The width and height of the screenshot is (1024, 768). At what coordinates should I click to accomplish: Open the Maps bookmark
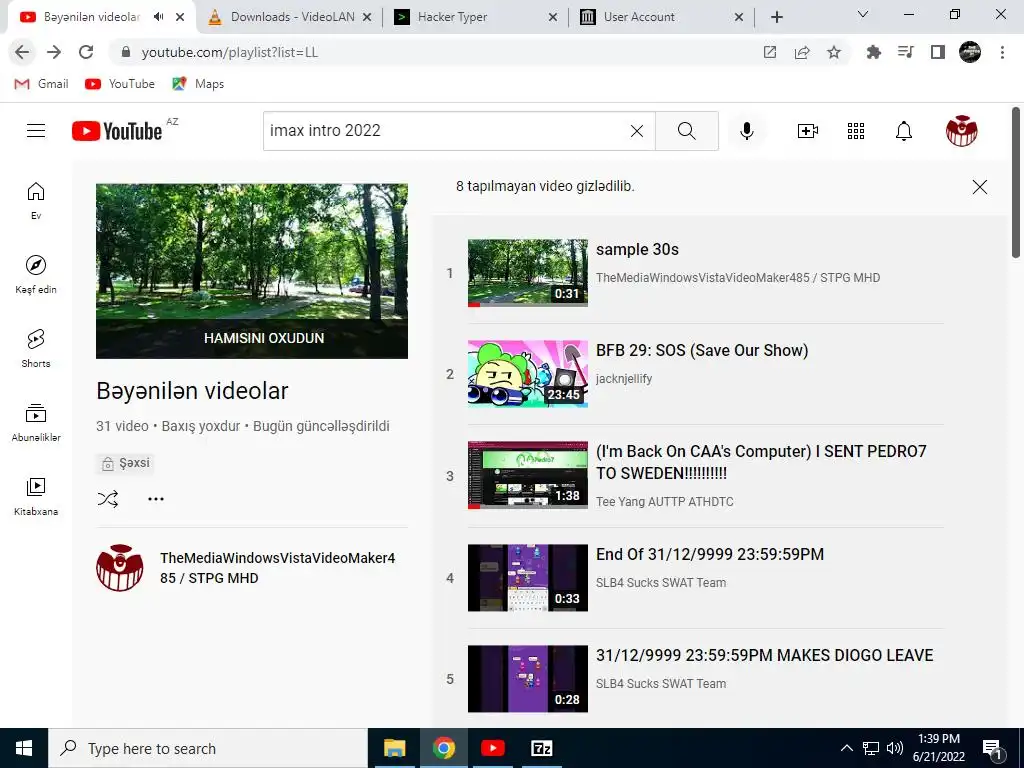tap(198, 84)
